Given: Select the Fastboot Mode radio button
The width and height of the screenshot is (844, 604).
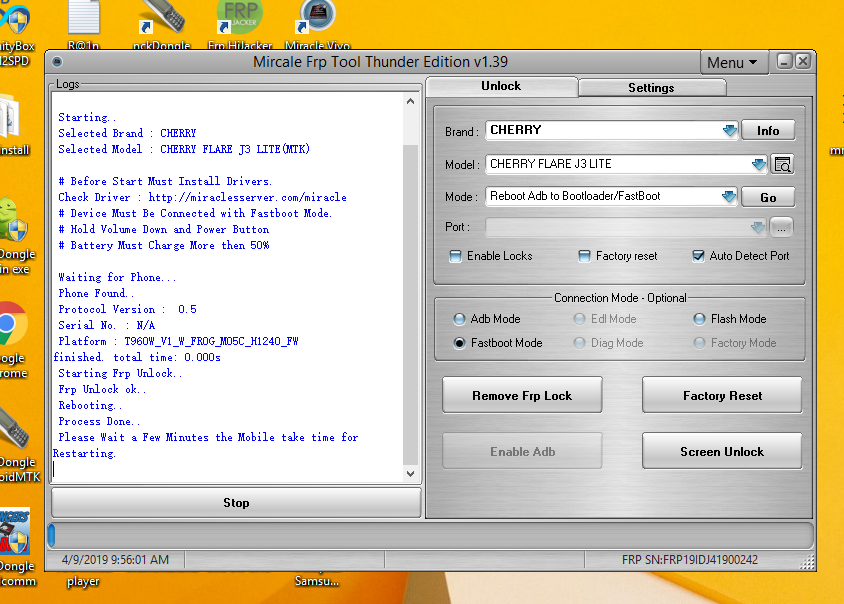Looking at the screenshot, I should [459, 343].
